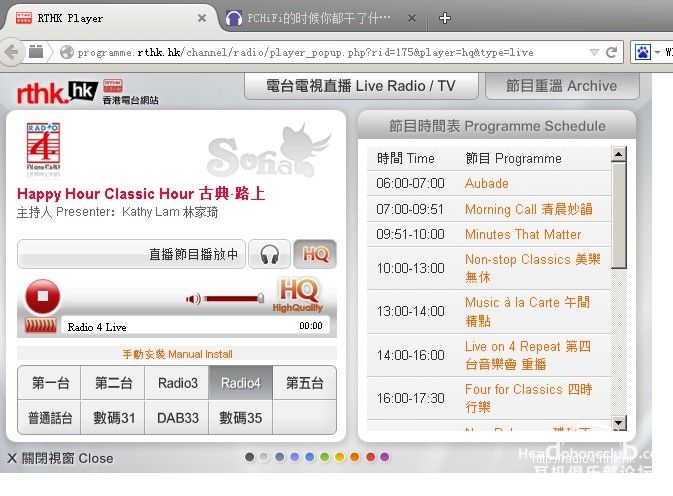
Task: Open Non-stop Classics 美樂無休 programme
Action: click(x=533, y=268)
